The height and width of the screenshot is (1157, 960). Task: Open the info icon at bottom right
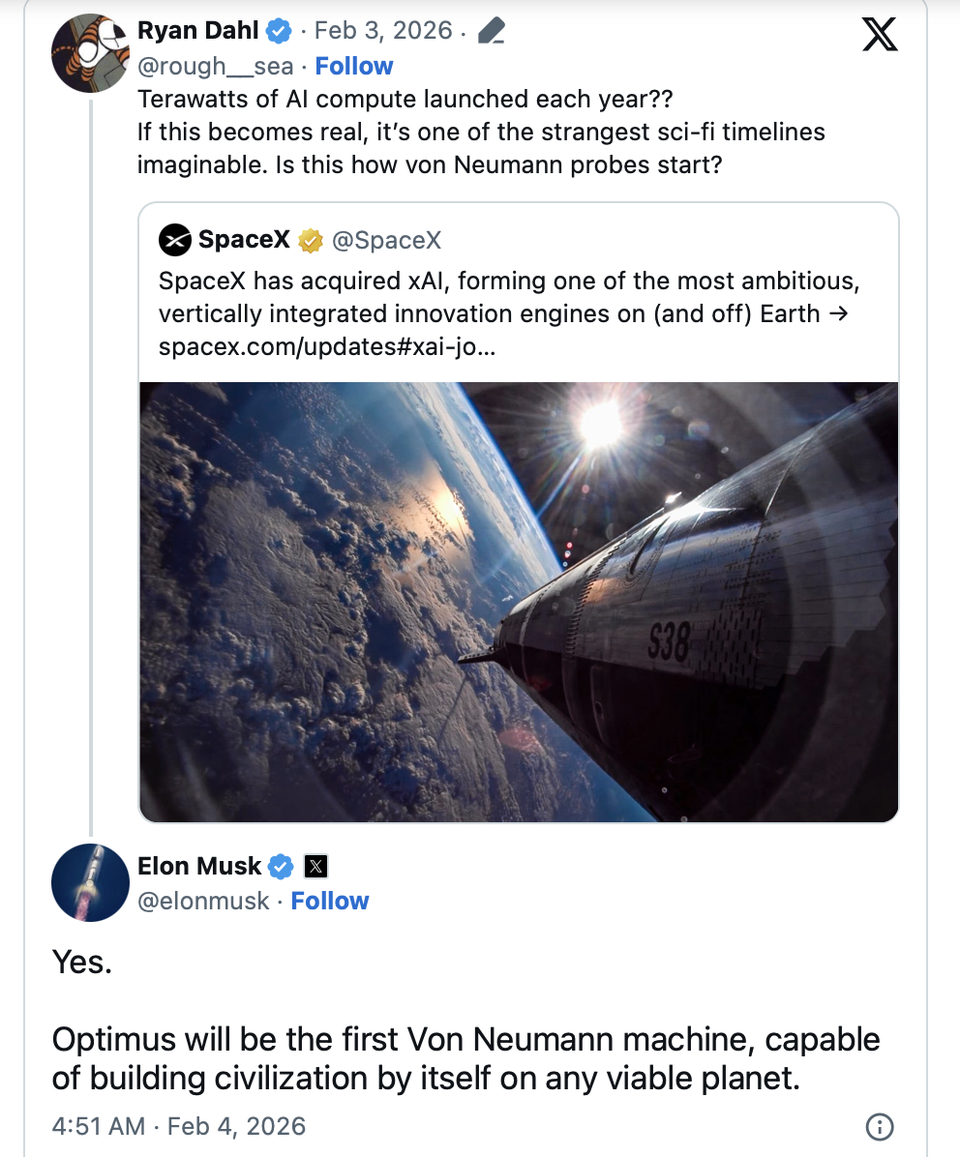tap(878, 1127)
